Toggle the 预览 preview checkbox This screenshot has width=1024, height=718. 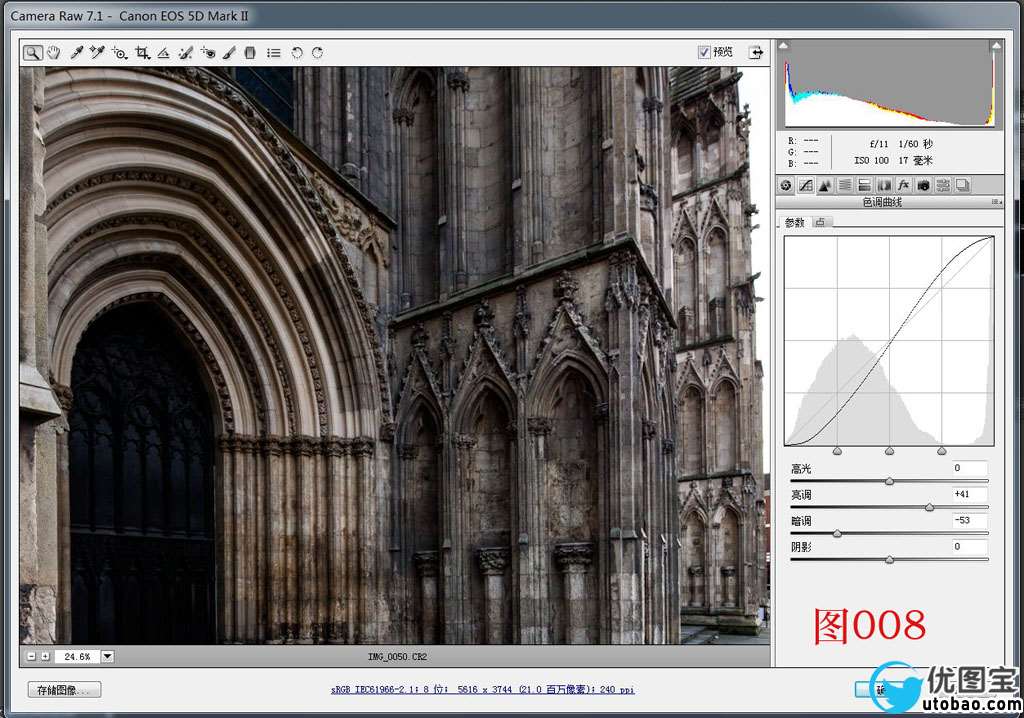(x=704, y=52)
